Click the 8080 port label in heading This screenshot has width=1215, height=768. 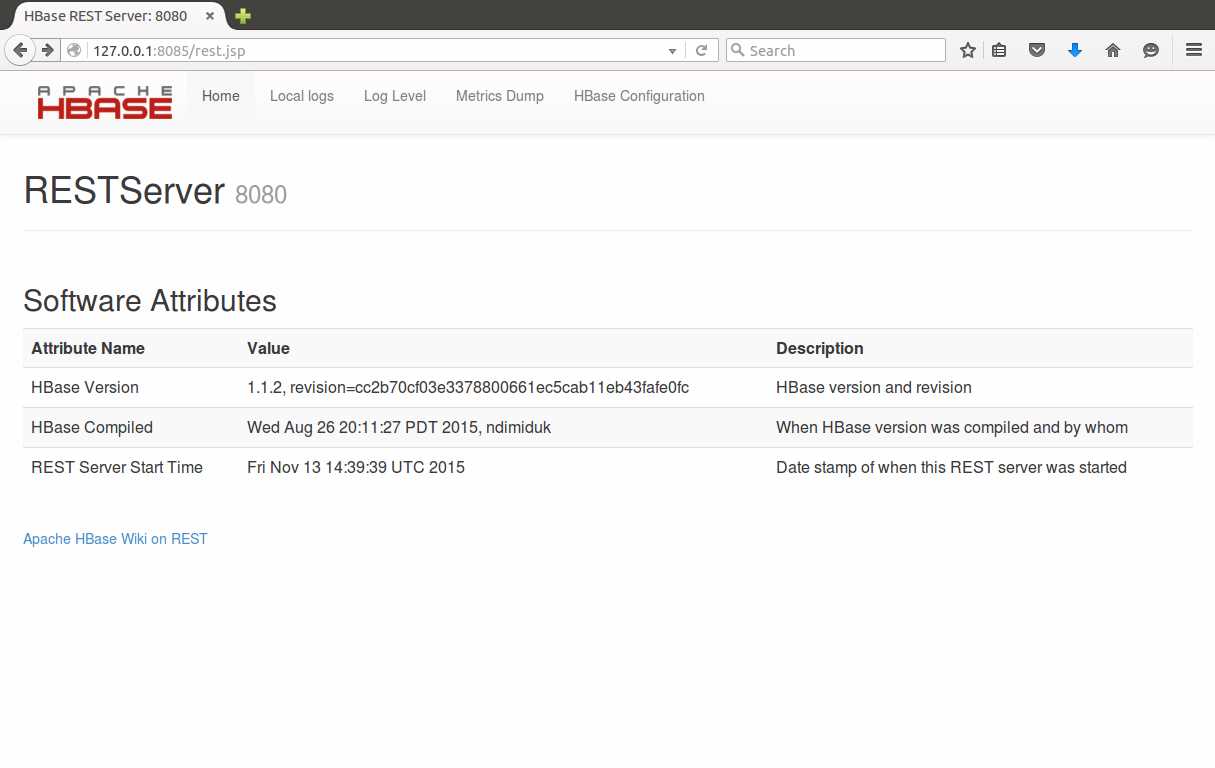pos(261,194)
